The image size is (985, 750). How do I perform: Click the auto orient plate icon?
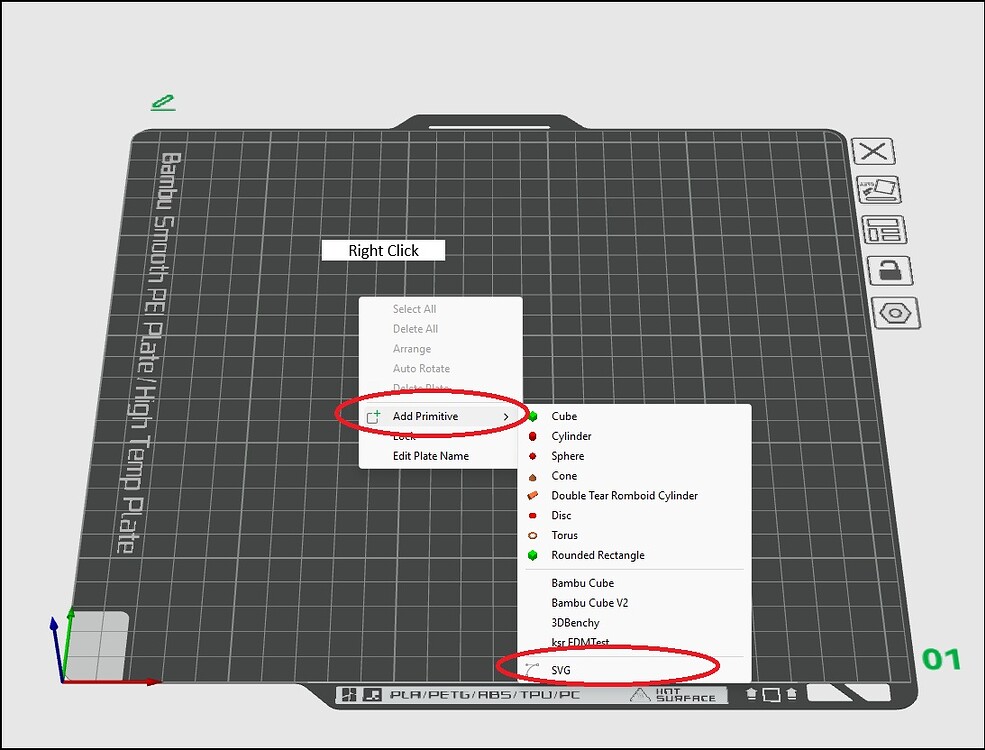click(879, 190)
